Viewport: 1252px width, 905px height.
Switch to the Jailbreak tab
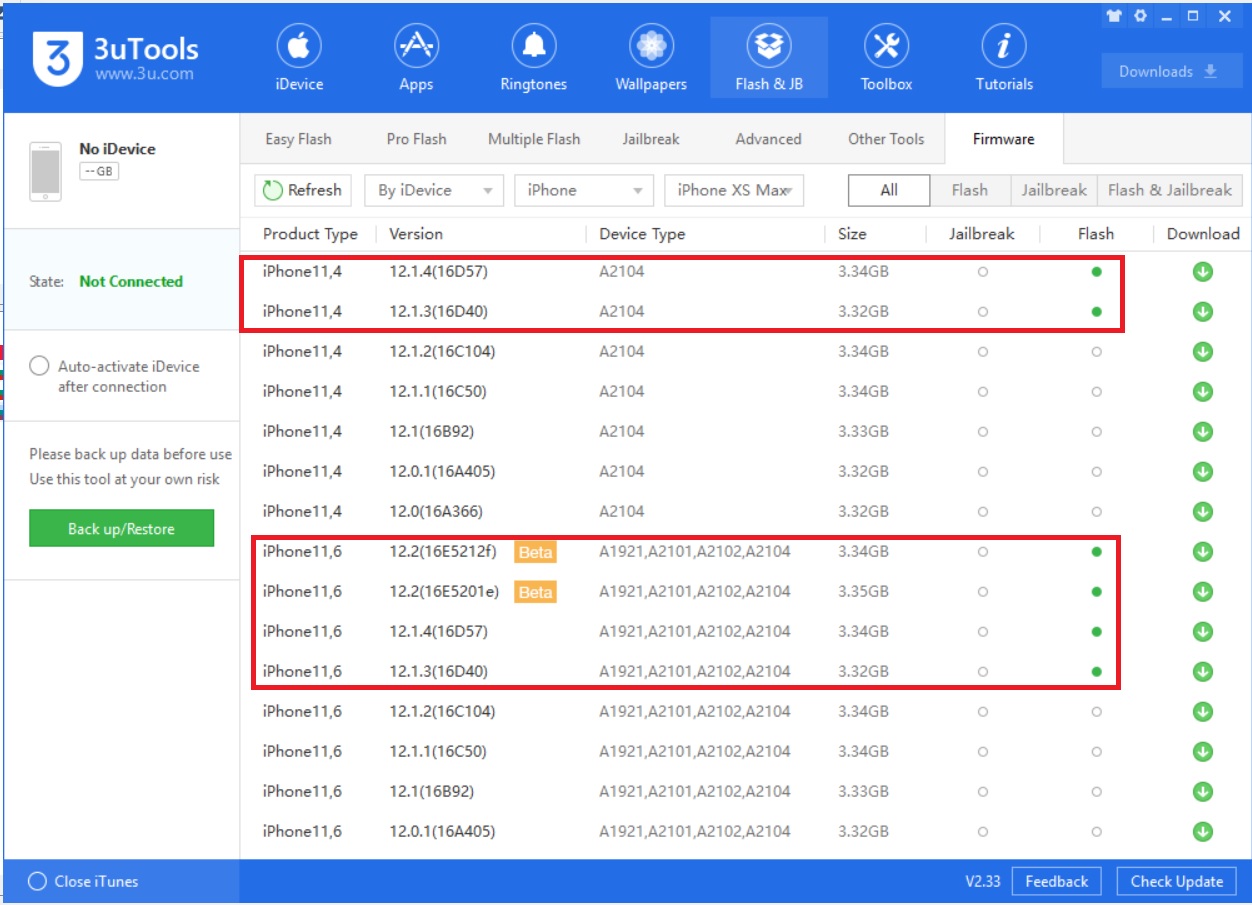tap(651, 139)
